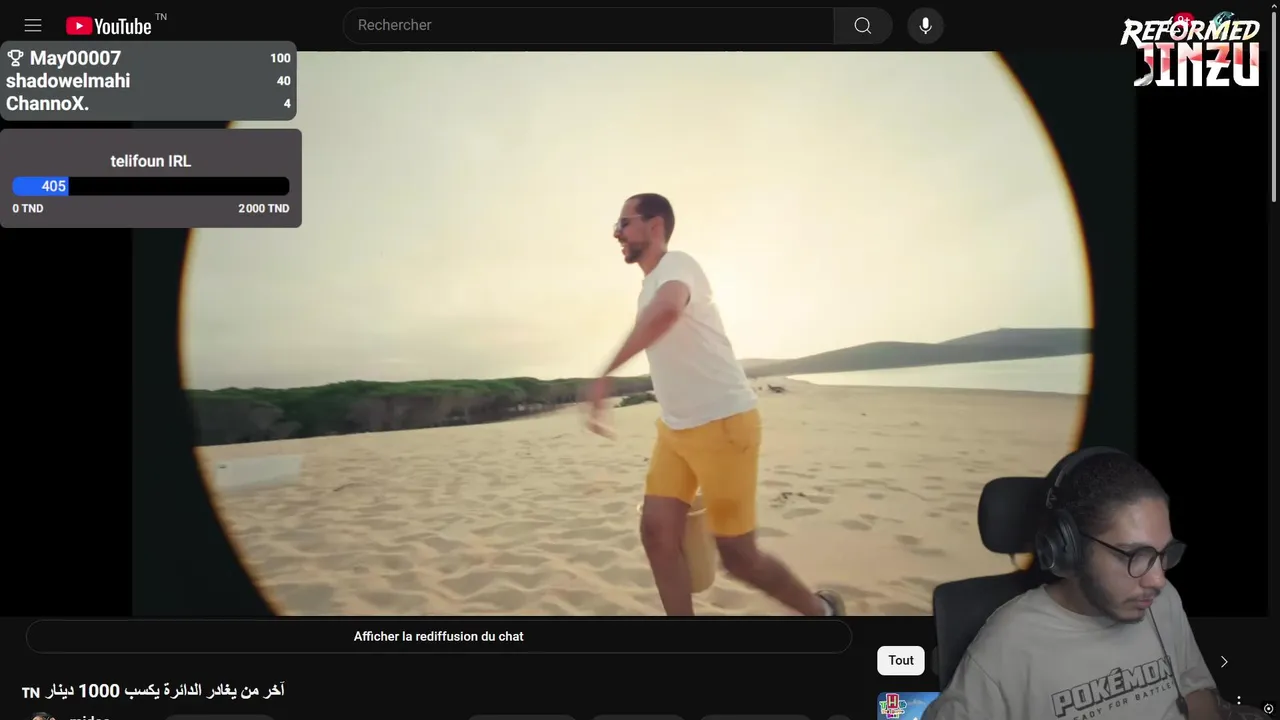Select the Tout filter chip

point(901,660)
